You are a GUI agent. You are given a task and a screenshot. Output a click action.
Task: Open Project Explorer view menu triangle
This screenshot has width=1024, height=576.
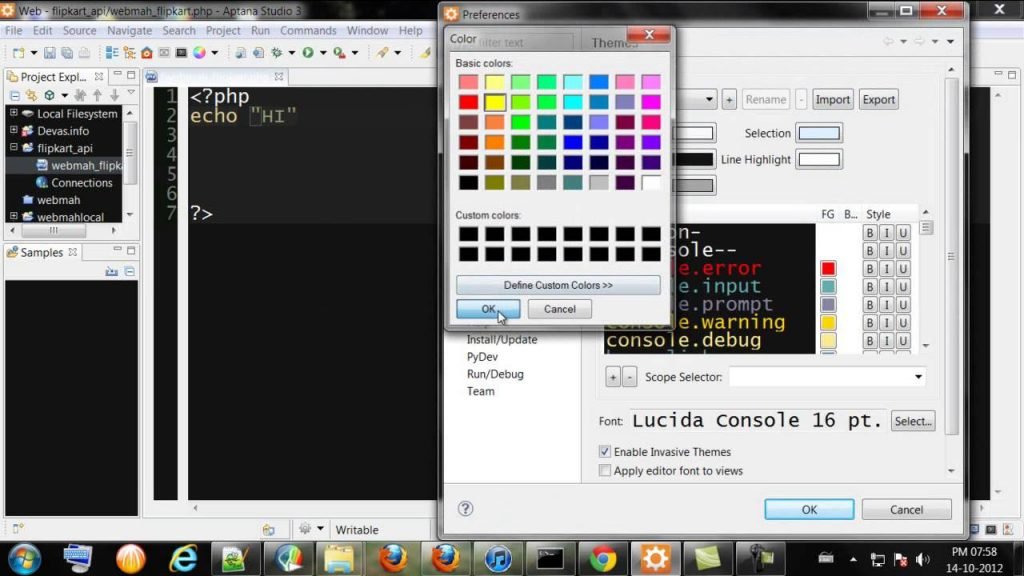(131, 93)
